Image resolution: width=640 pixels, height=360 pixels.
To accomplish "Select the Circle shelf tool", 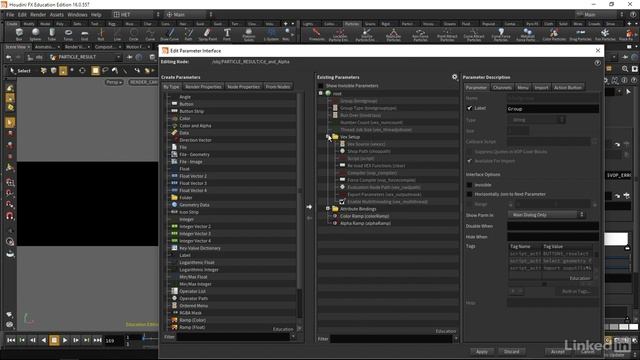I will 133,35.
